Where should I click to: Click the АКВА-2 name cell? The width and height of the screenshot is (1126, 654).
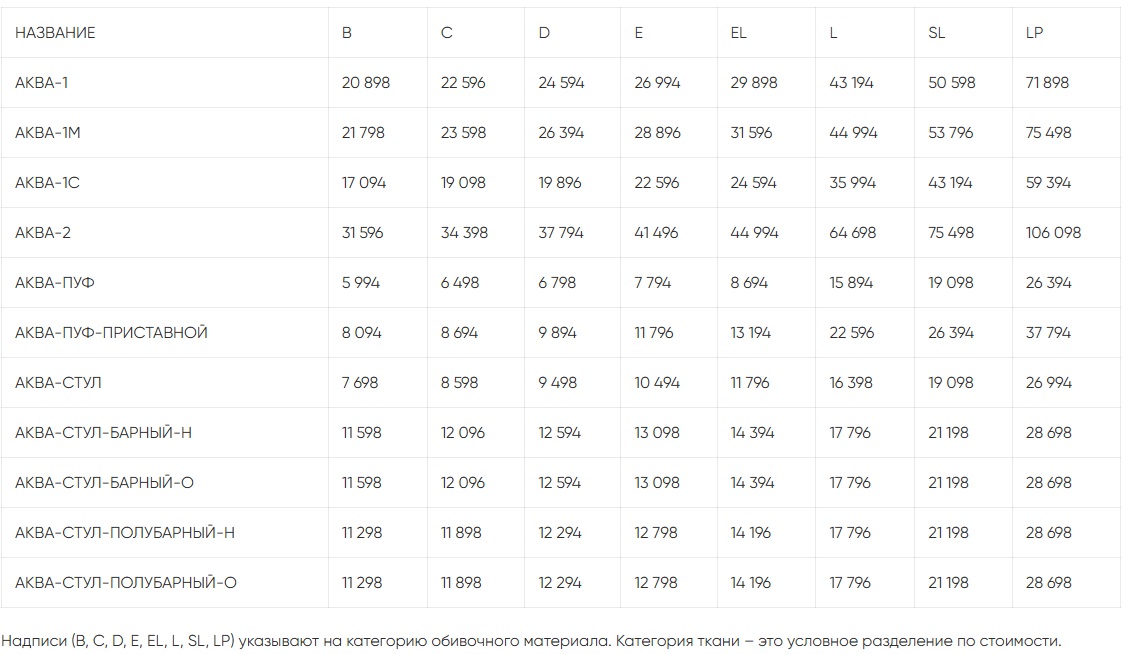tap(43, 233)
